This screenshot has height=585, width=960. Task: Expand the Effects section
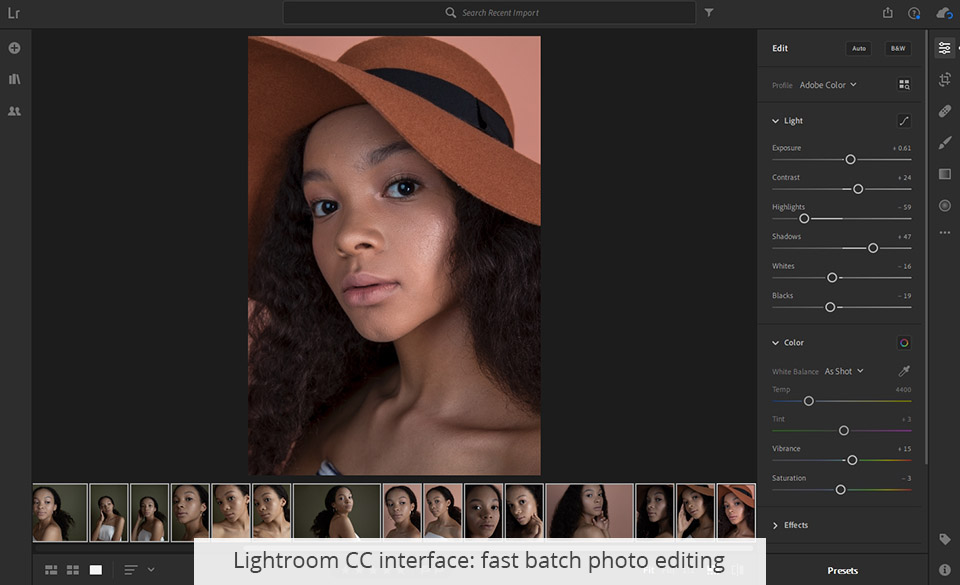[778, 524]
